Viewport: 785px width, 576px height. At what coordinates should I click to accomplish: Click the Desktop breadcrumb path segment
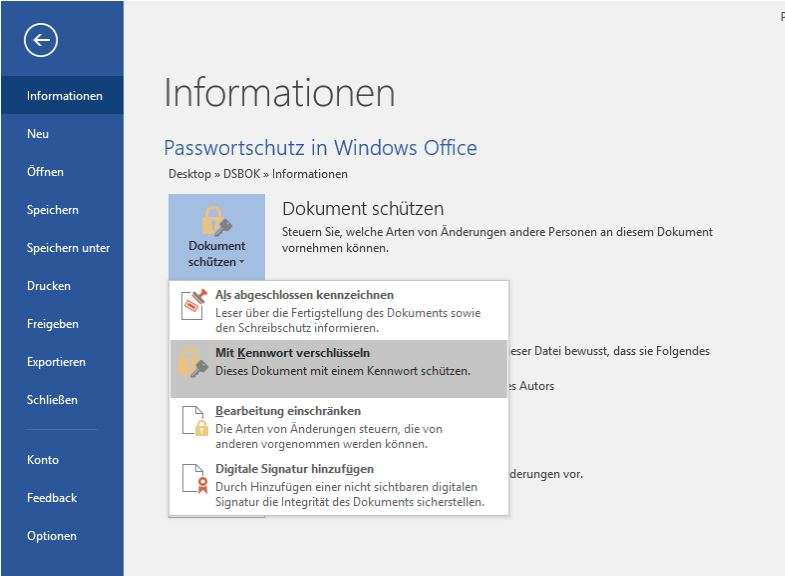(x=190, y=174)
